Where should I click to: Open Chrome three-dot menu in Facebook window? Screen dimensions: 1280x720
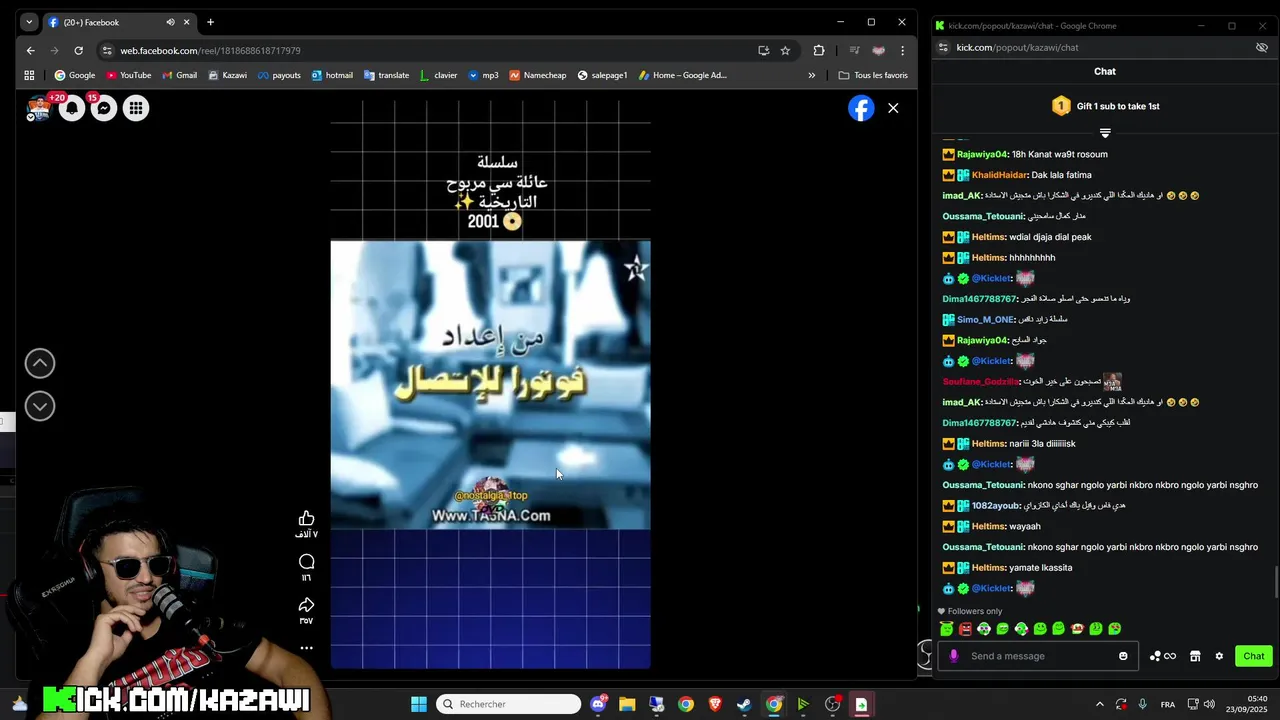click(x=902, y=50)
